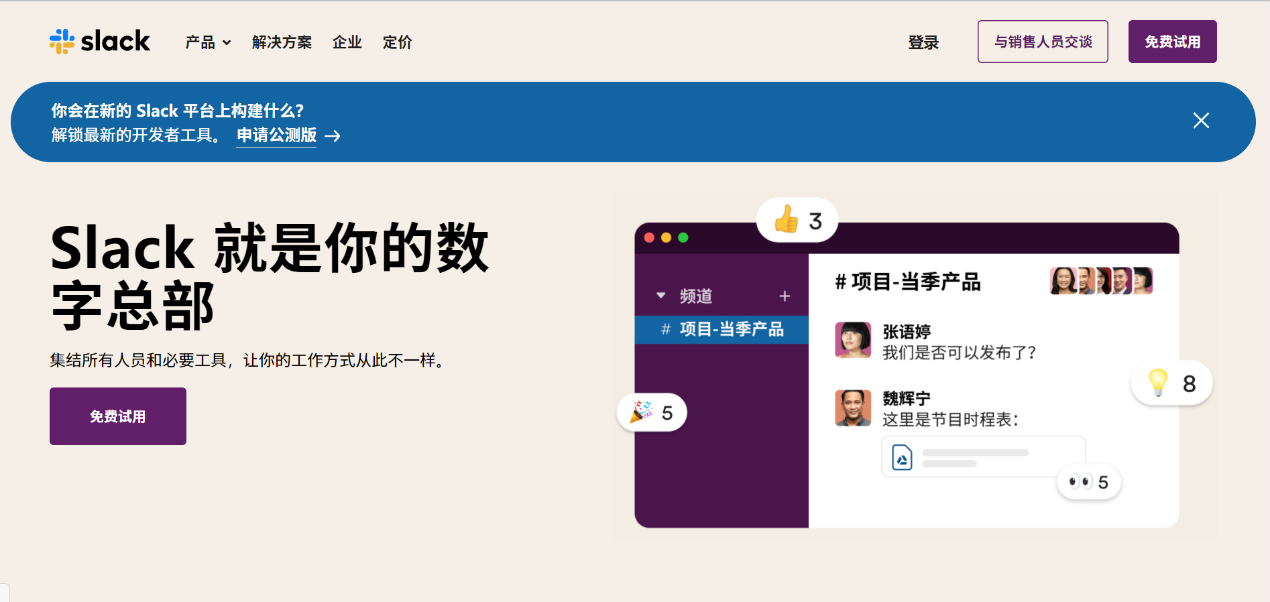Image resolution: width=1270 pixels, height=602 pixels.
Task: Click the member avatars group in channel header
Action: 1101,281
